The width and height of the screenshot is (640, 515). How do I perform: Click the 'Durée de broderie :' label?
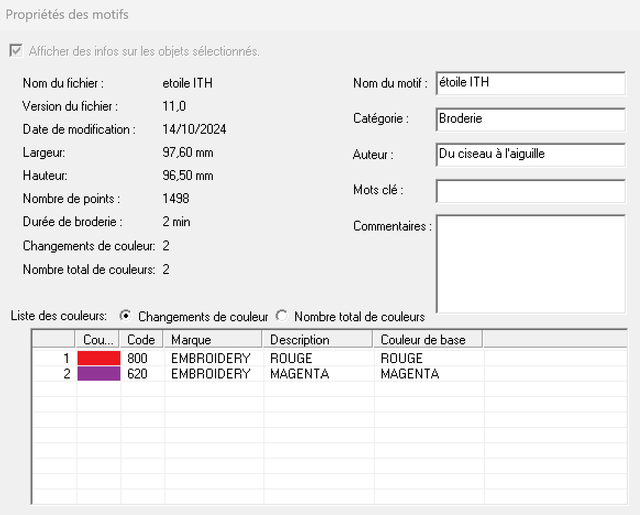(x=72, y=222)
